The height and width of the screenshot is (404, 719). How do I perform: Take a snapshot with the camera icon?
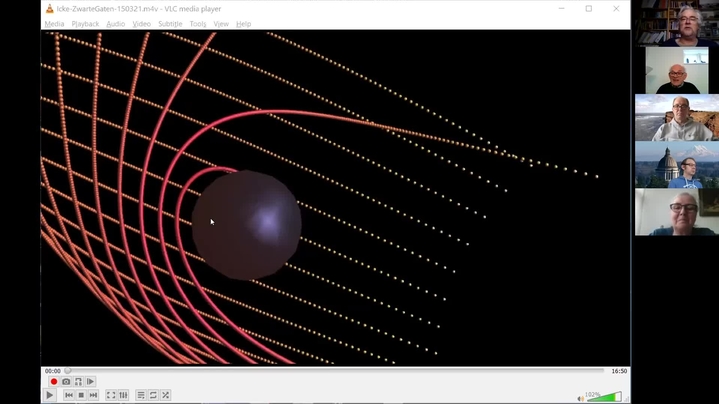66,382
